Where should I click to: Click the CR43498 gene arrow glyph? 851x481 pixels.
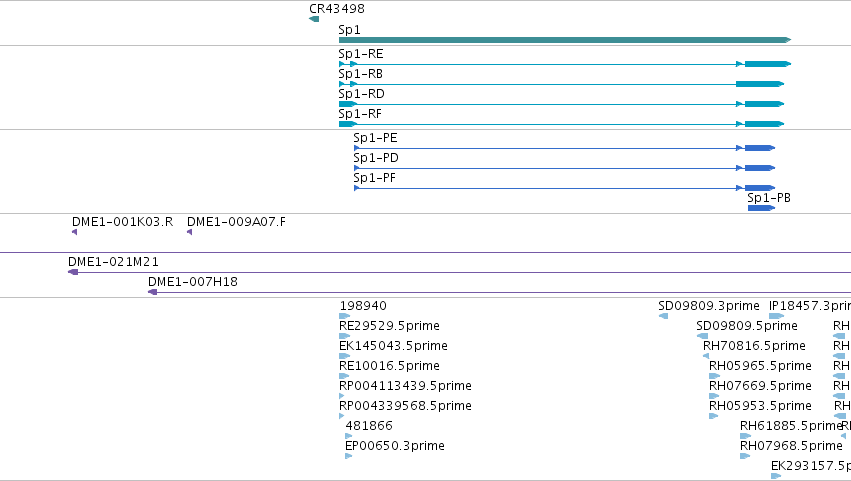pyautogui.click(x=314, y=19)
